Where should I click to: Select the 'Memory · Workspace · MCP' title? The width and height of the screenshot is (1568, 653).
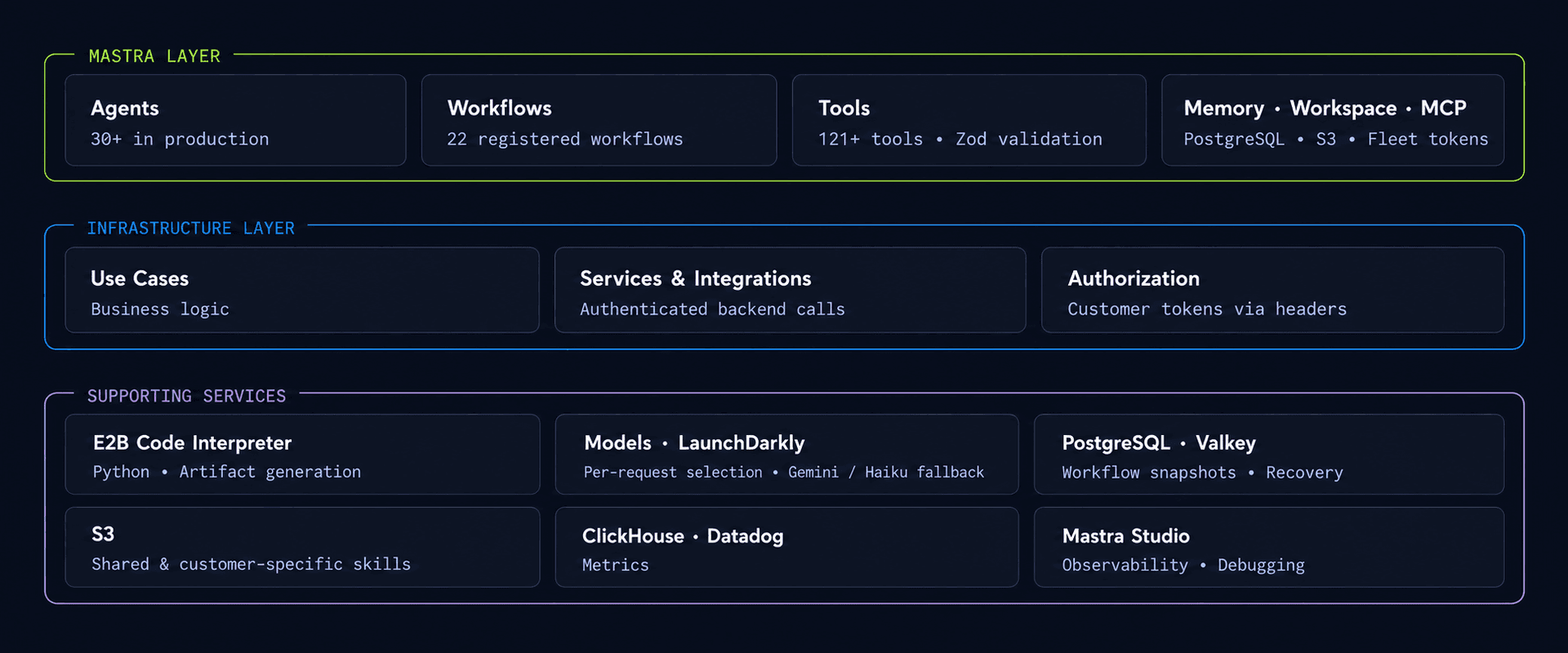pos(1325,109)
